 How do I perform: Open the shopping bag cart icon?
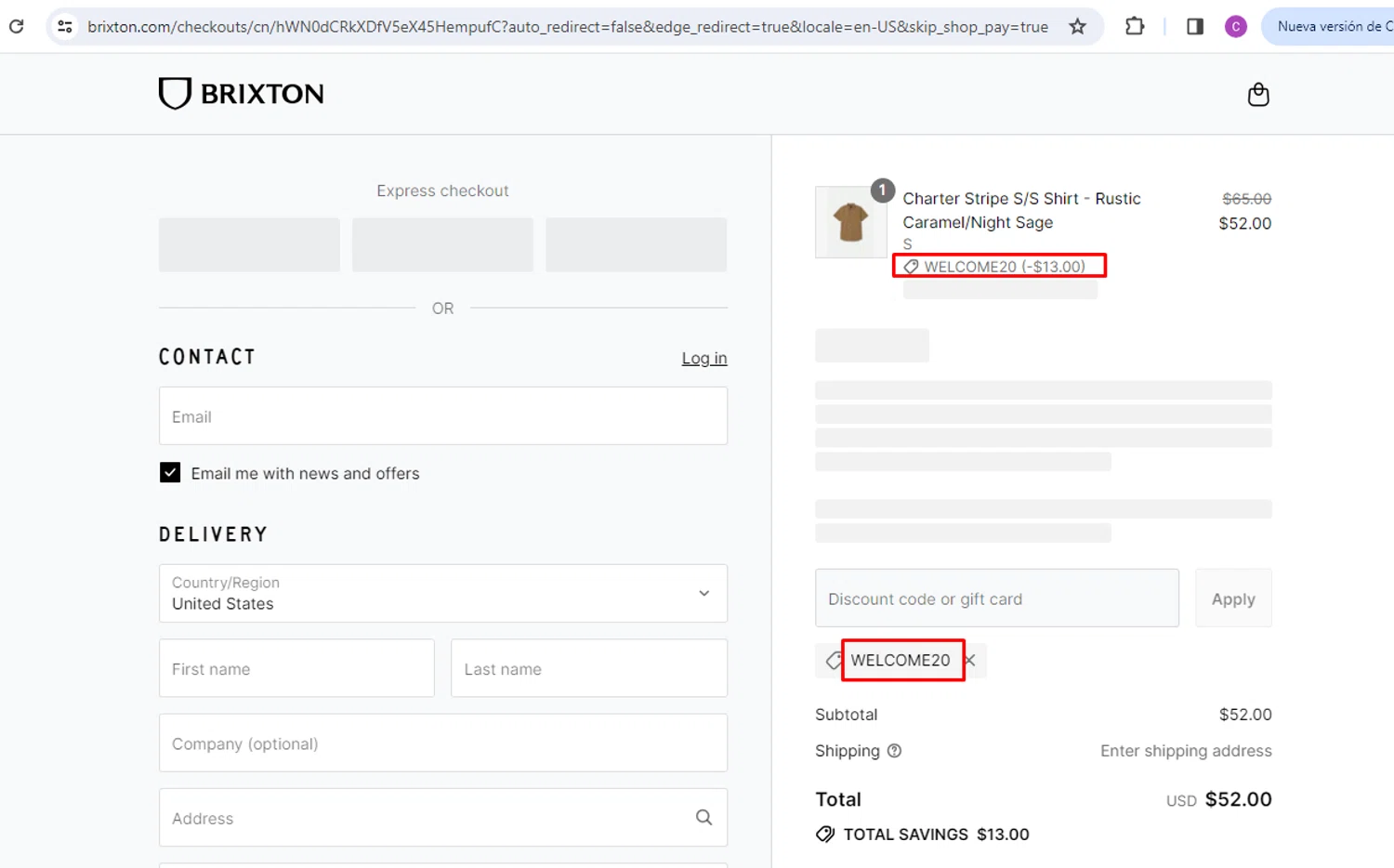[1258, 94]
